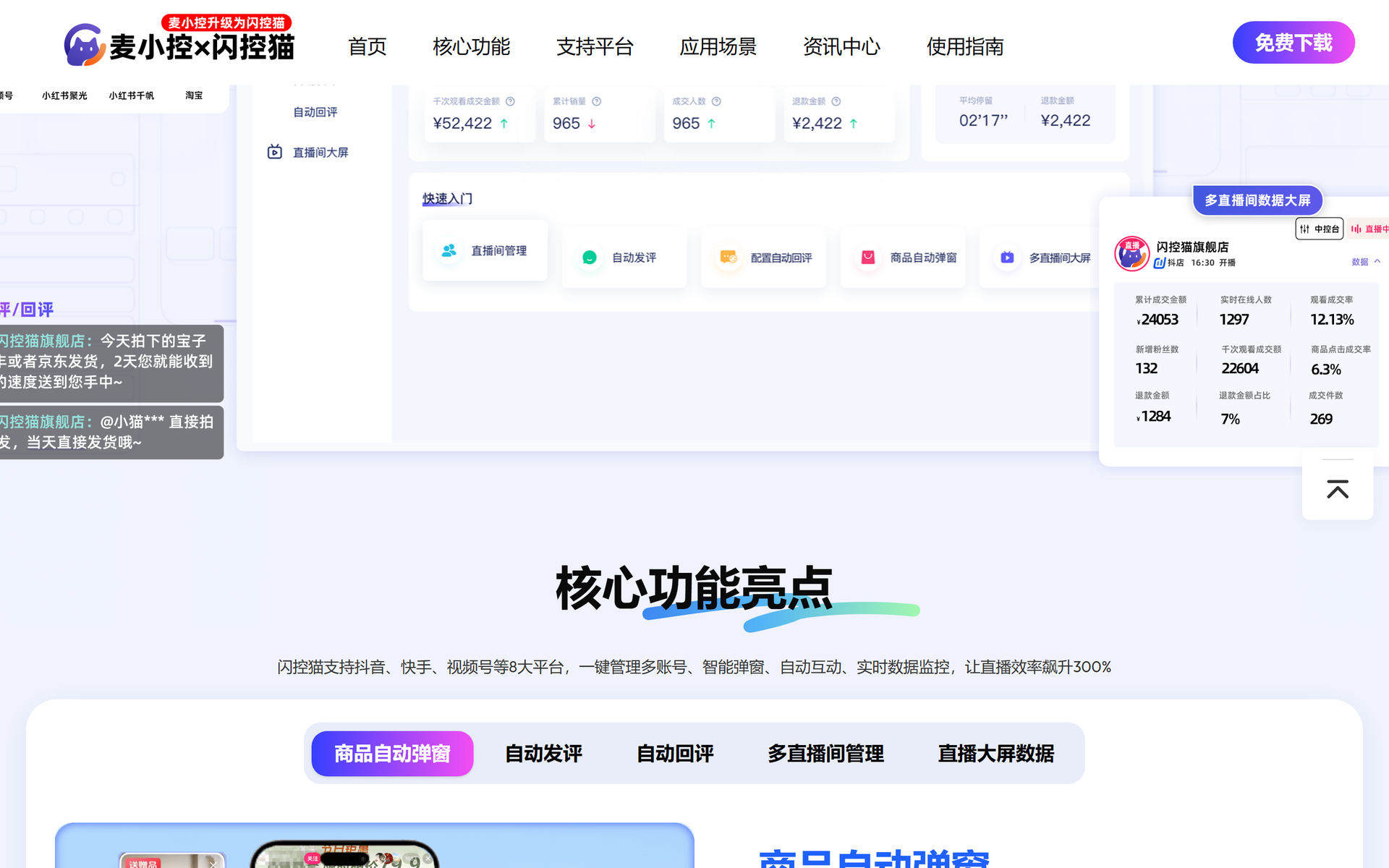Click the 02'17" 平均停留 value

point(983,121)
